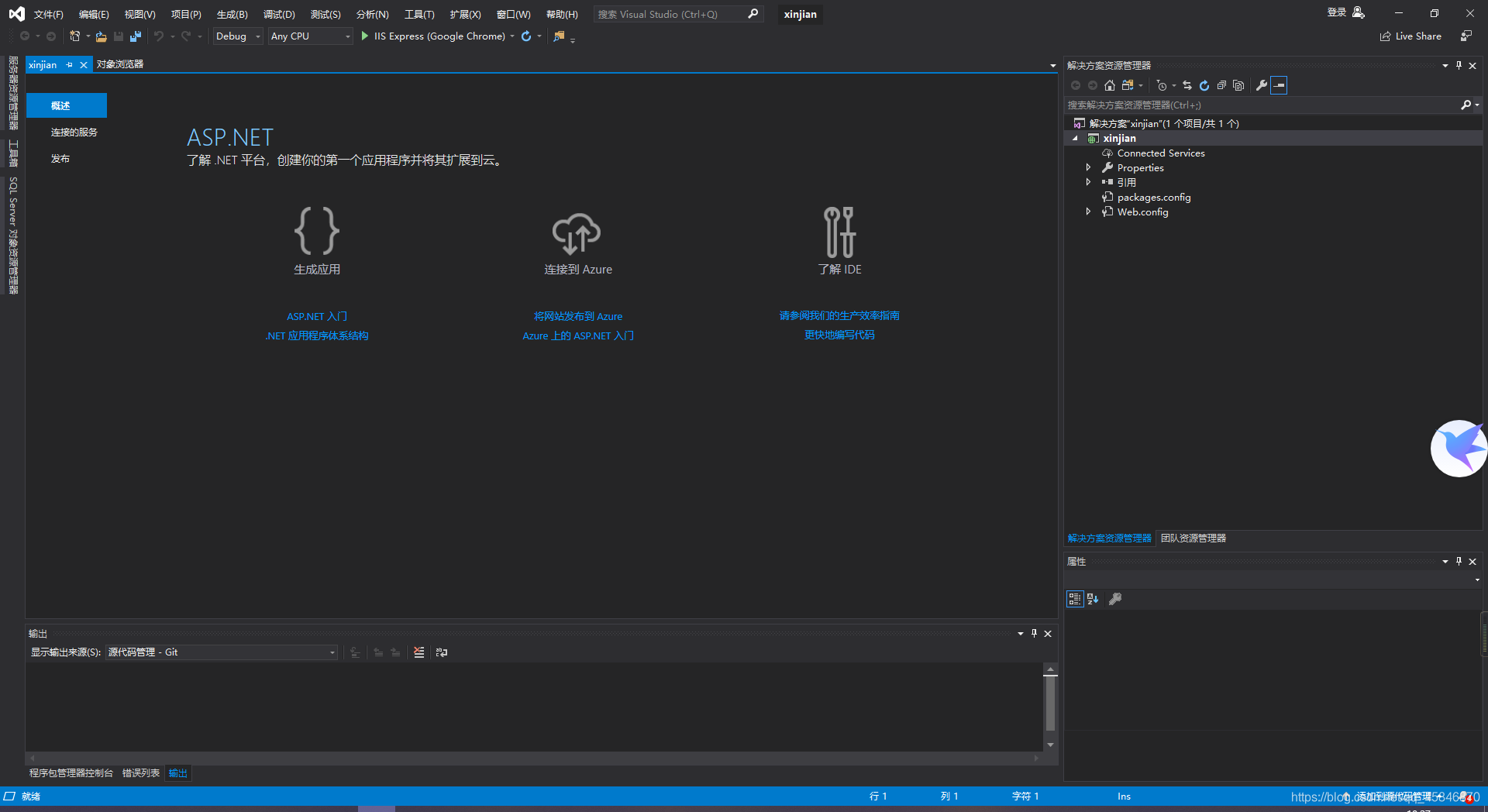Open the 文件(F) menu
Viewport: 1488px width, 812px height.
coord(49,15)
